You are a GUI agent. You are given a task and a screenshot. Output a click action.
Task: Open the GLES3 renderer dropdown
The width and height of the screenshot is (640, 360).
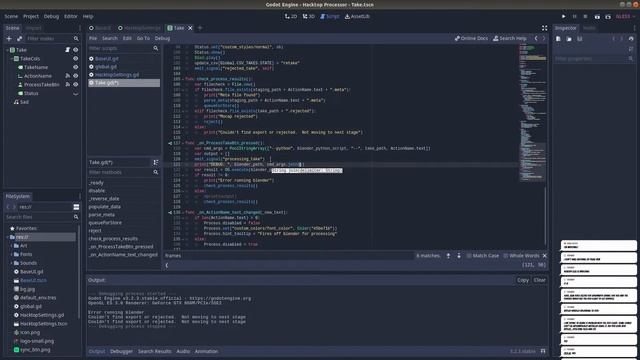pyautogui.click(x=625, y=16)
